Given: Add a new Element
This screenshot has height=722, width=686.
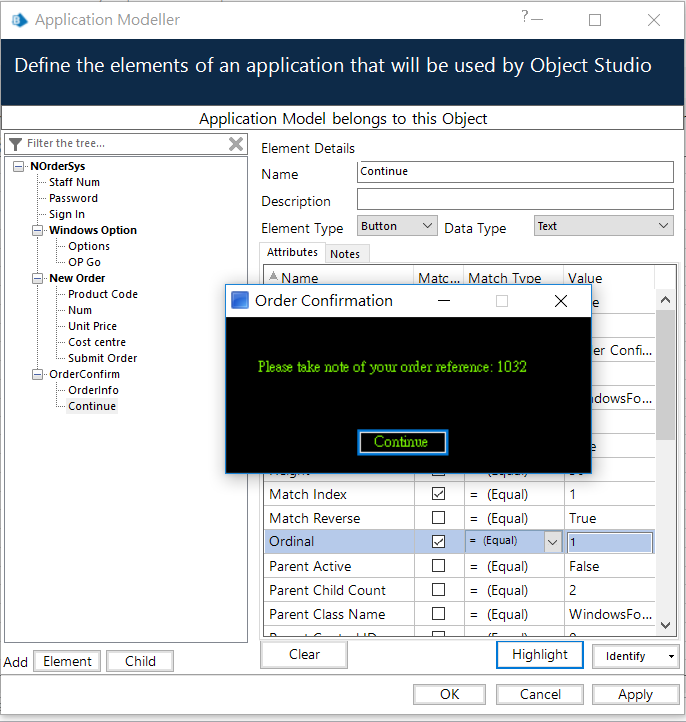Looking at the screenshot, I should coord(67,661).
